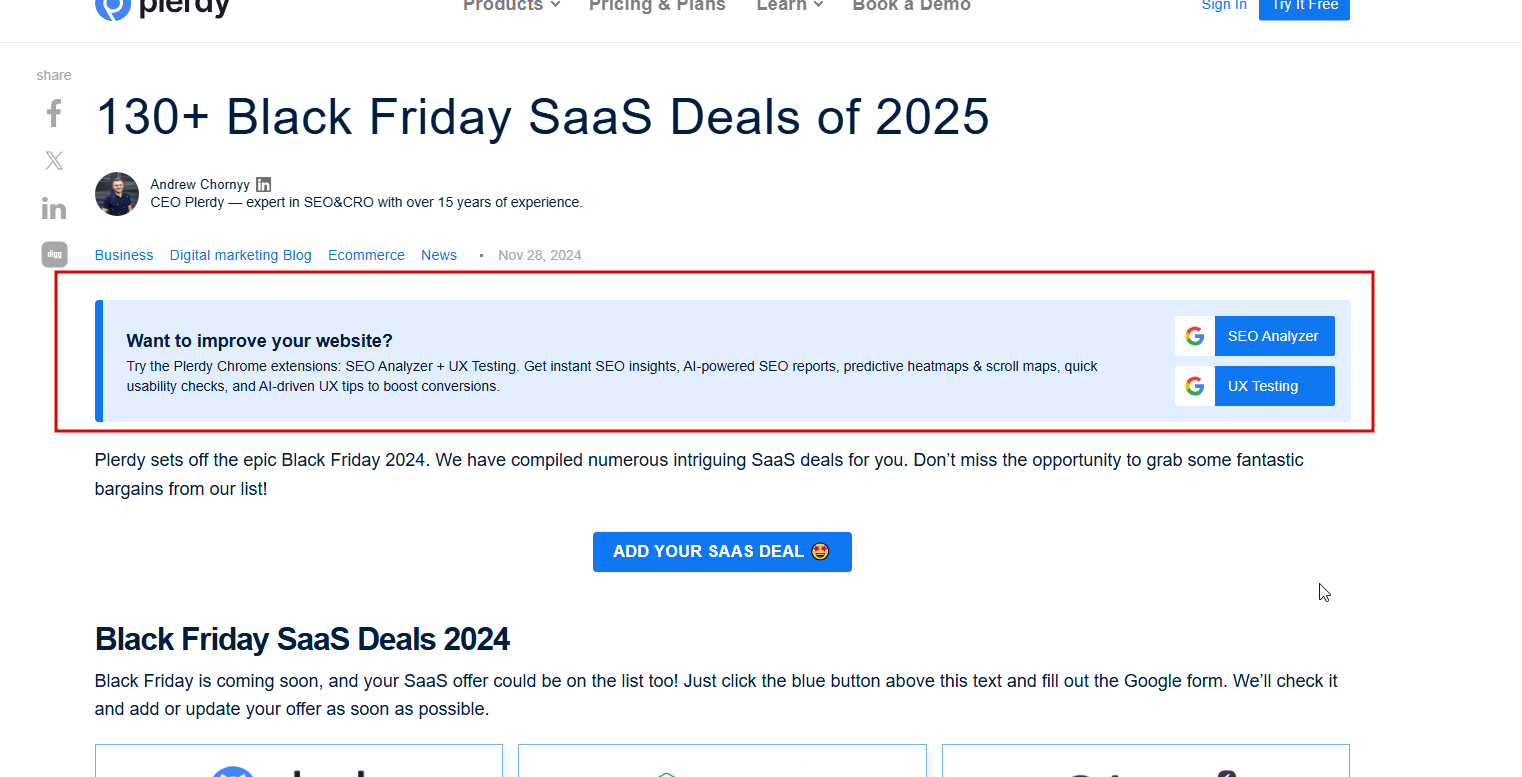Click Andrew Chornyy's author avatar
1522x777 pixels.
coord(117,194)
